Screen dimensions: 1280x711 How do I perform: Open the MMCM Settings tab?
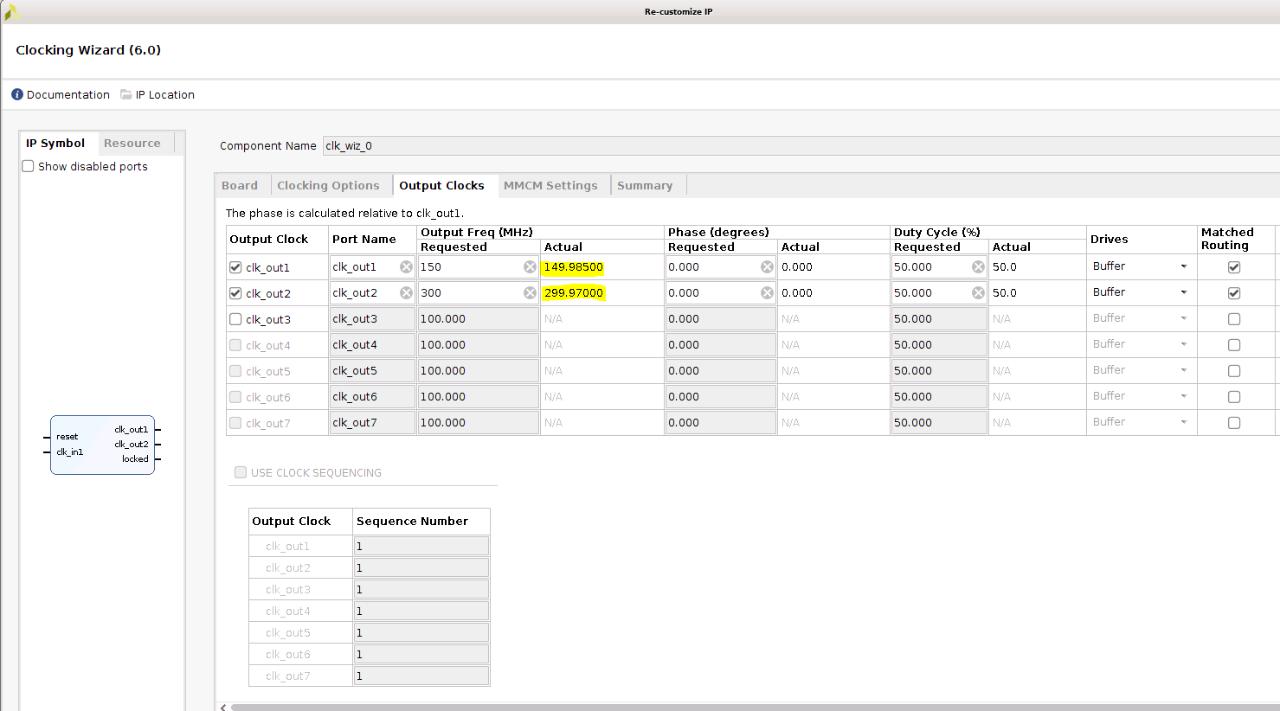tap(550, 185)
